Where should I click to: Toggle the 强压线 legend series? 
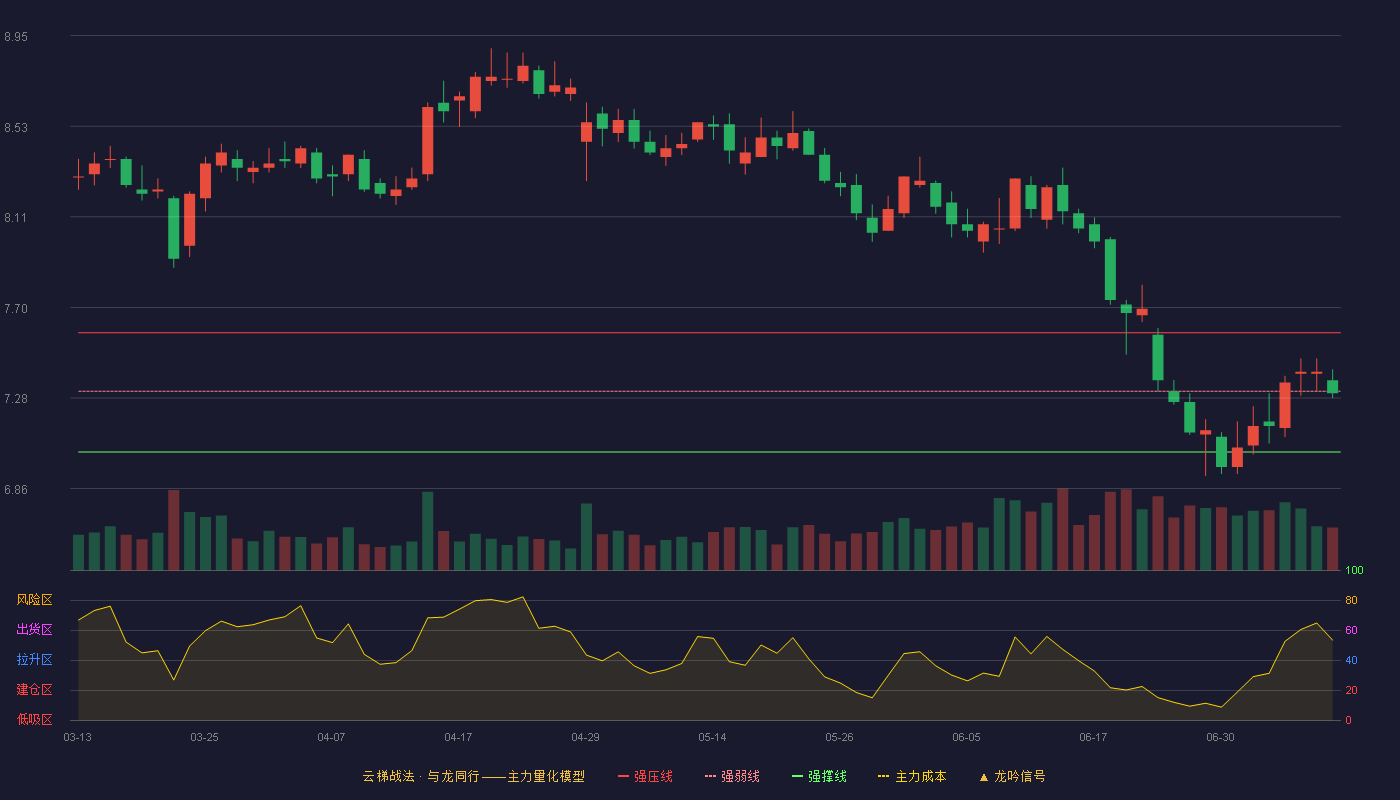tap(645, 776)
